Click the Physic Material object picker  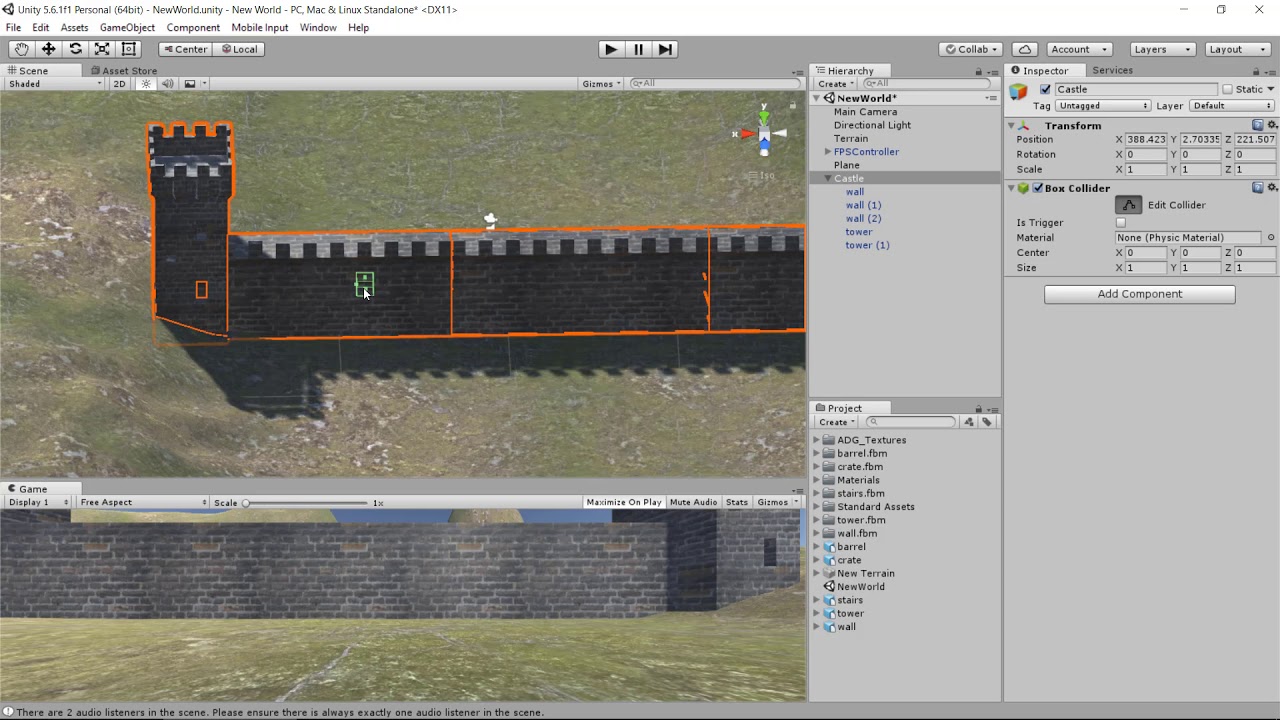tap(1271, 238)
